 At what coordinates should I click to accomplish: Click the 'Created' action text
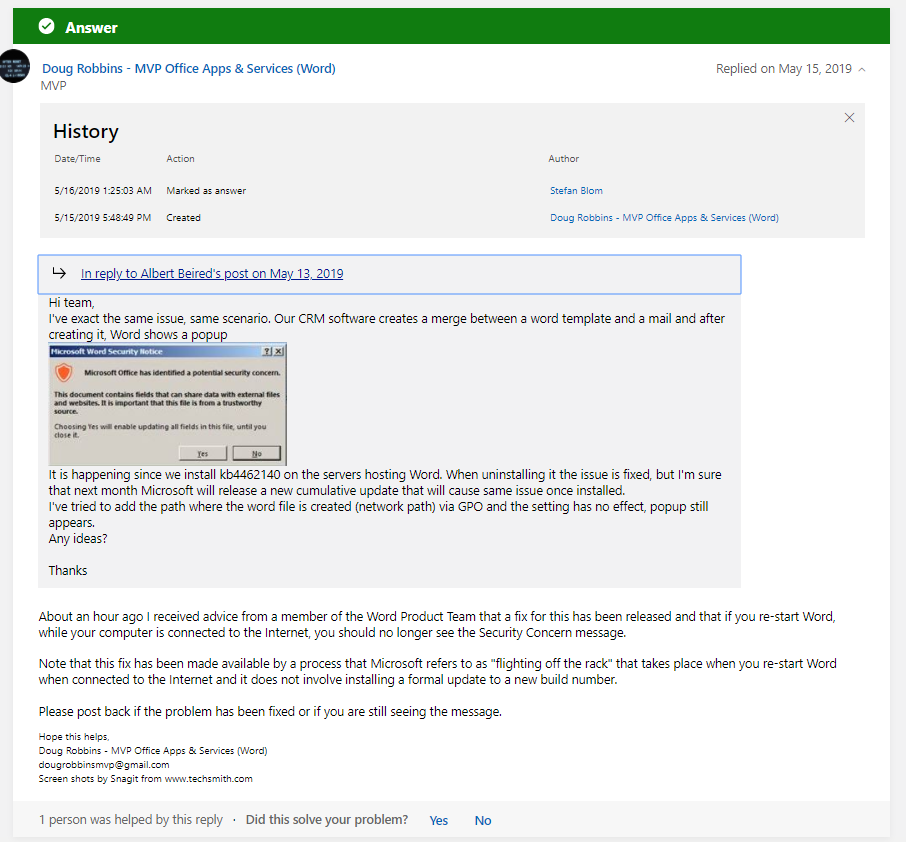[184, 218]
